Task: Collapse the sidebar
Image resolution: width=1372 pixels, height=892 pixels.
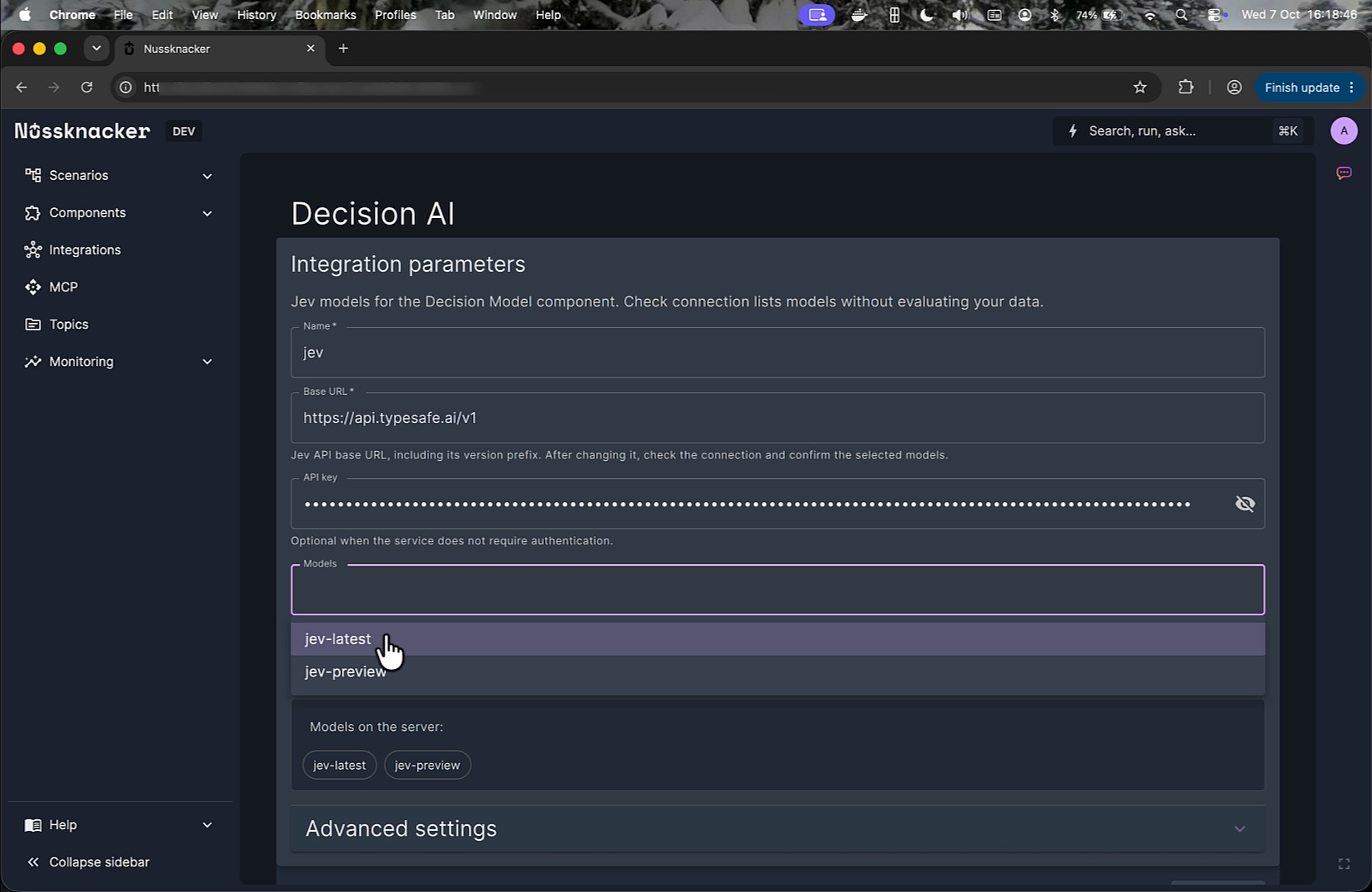Action: point(88,861)
